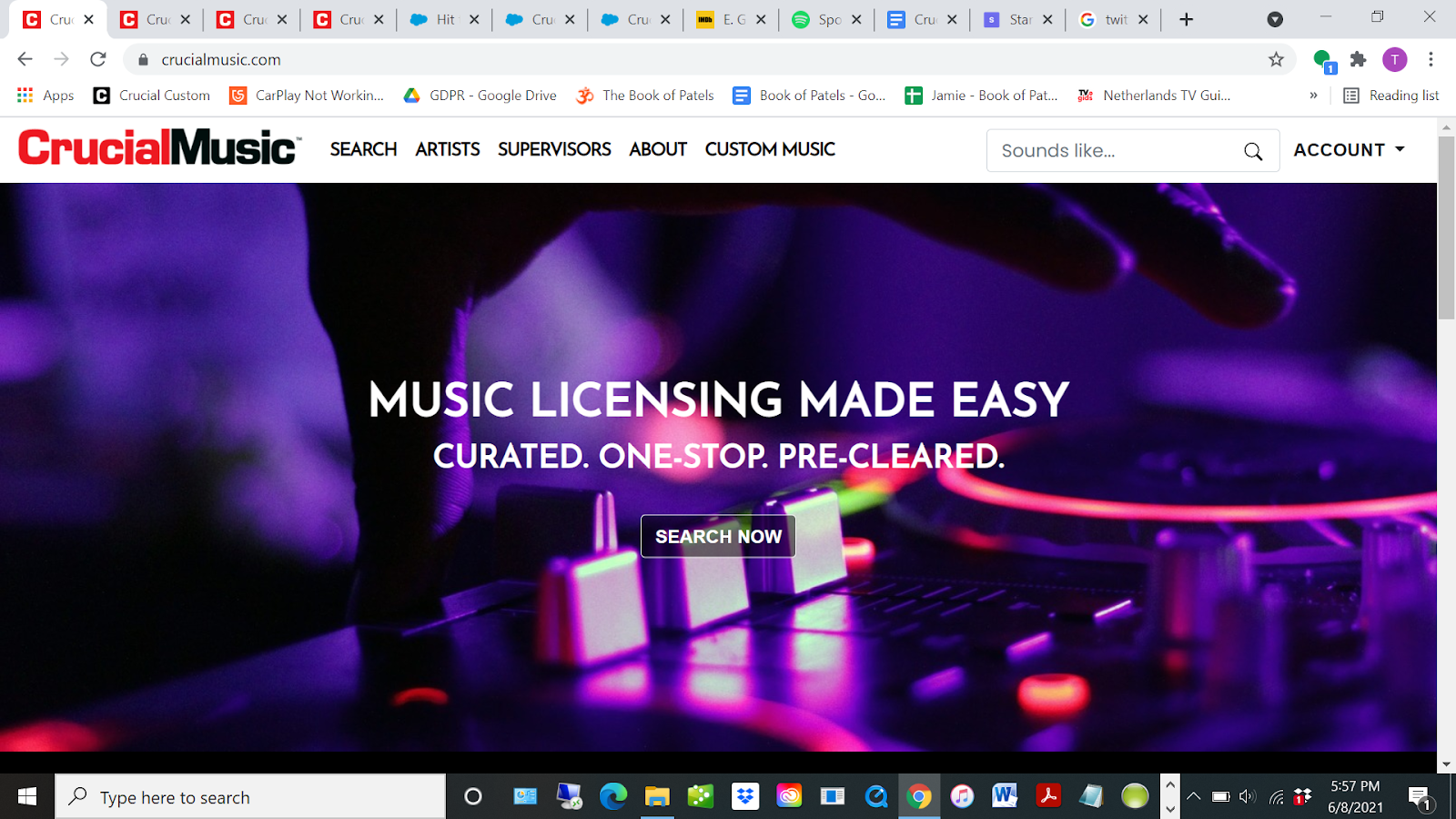Open Adobe Acrobat from taskbar
Screen dimensions: 1456x819
tap(1048, 797)
